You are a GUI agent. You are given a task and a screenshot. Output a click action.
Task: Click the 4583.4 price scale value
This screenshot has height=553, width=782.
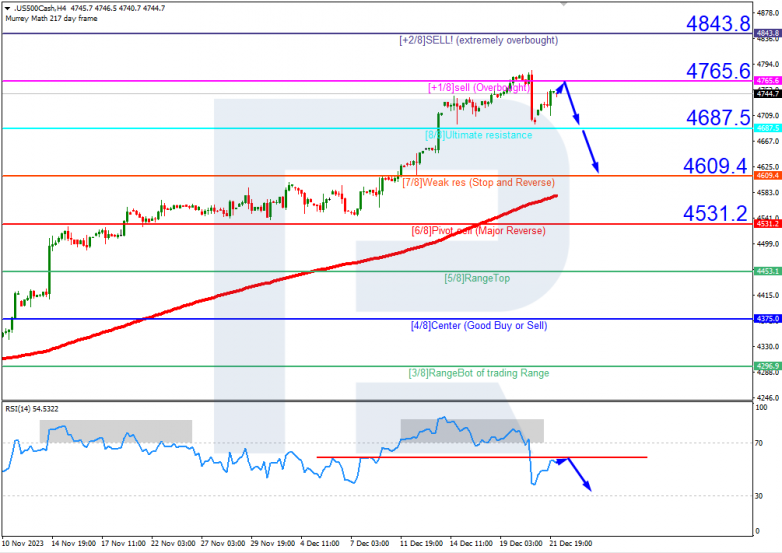[x=768, y=192]
